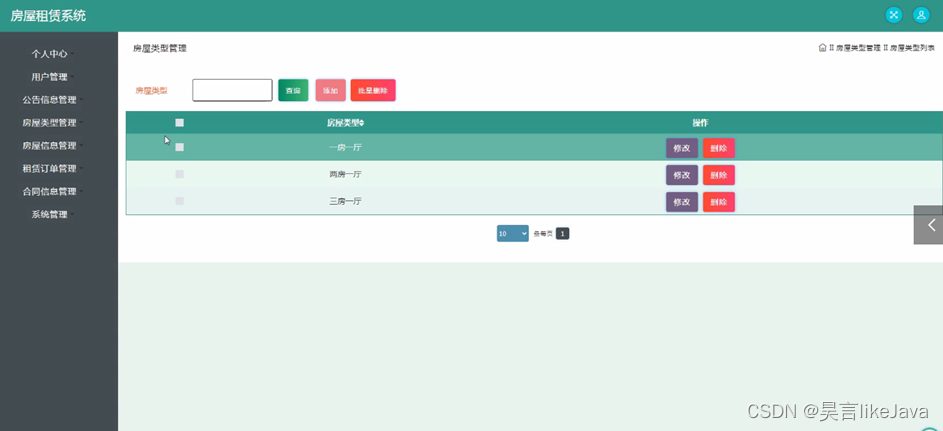Check the box for 一房一厅 row
The width and height of the screenshot is (943, 431).
pos(179,147)
